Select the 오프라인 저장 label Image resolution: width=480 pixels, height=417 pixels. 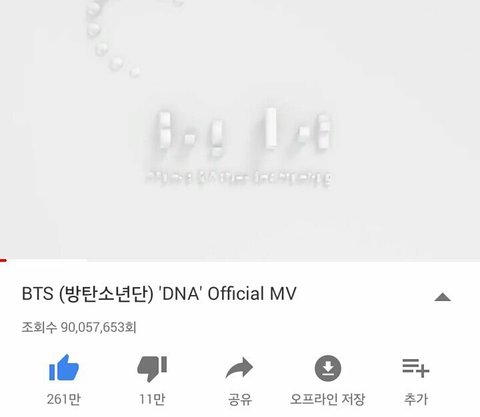click(328, 399)
